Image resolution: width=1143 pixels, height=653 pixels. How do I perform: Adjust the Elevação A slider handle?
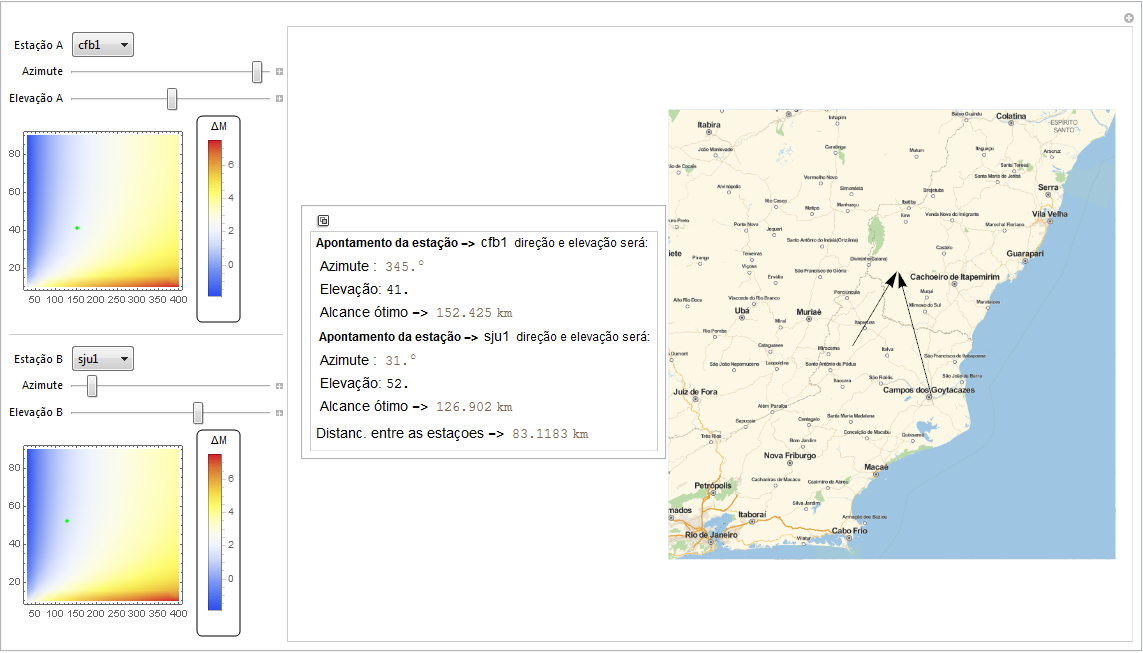tap(172, 98)
